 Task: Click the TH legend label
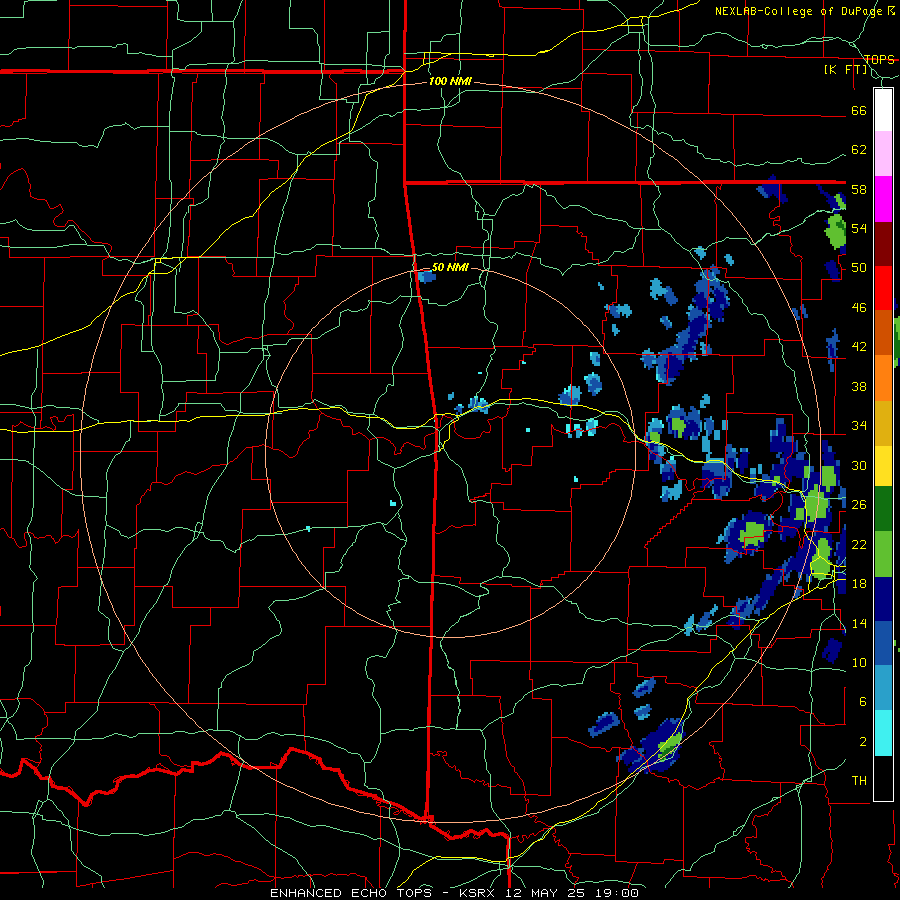[x=859, y=781]
